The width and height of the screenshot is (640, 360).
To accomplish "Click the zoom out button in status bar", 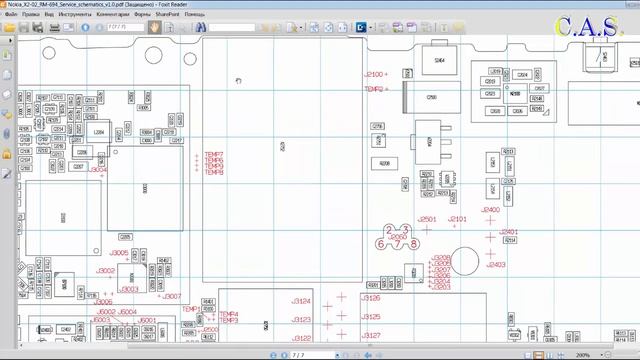I will pyautogui.click(x=608, y=355).
